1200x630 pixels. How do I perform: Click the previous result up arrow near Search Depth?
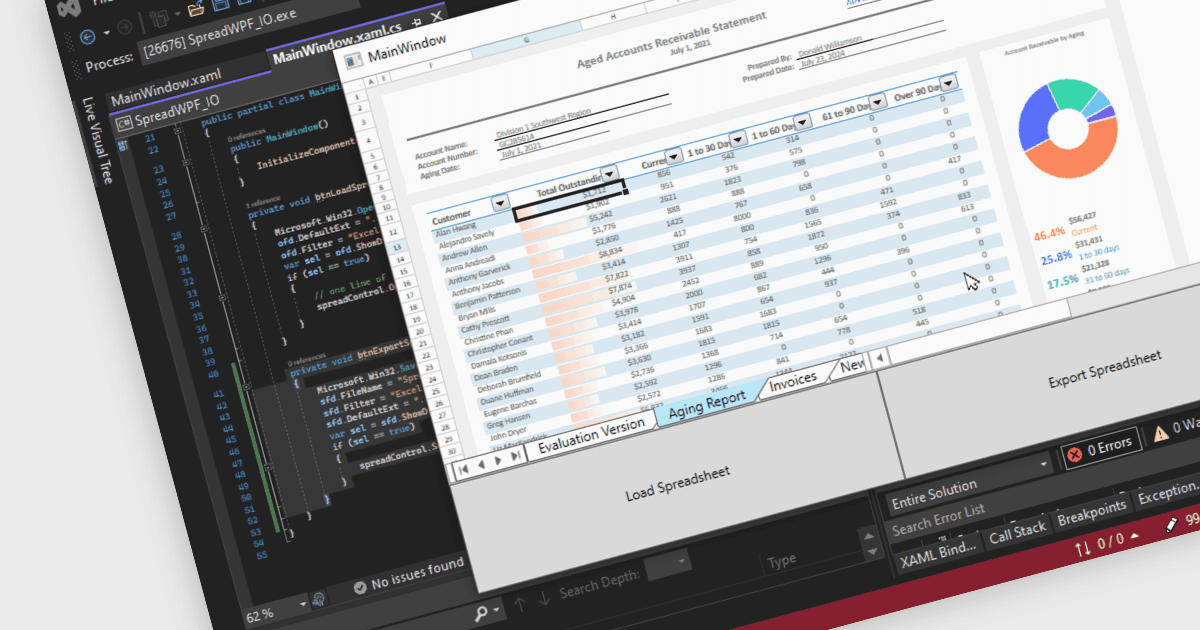click(x=519, y=602)
